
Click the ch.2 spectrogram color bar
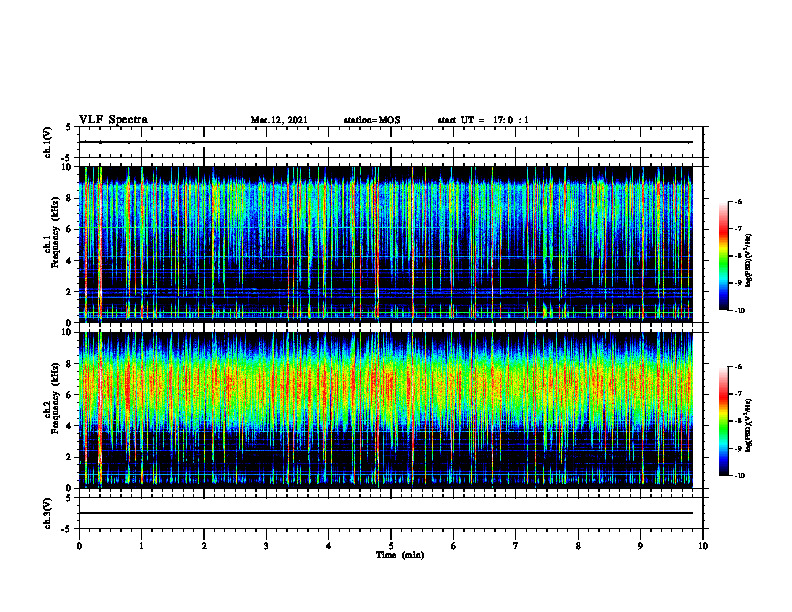[724, 421]
